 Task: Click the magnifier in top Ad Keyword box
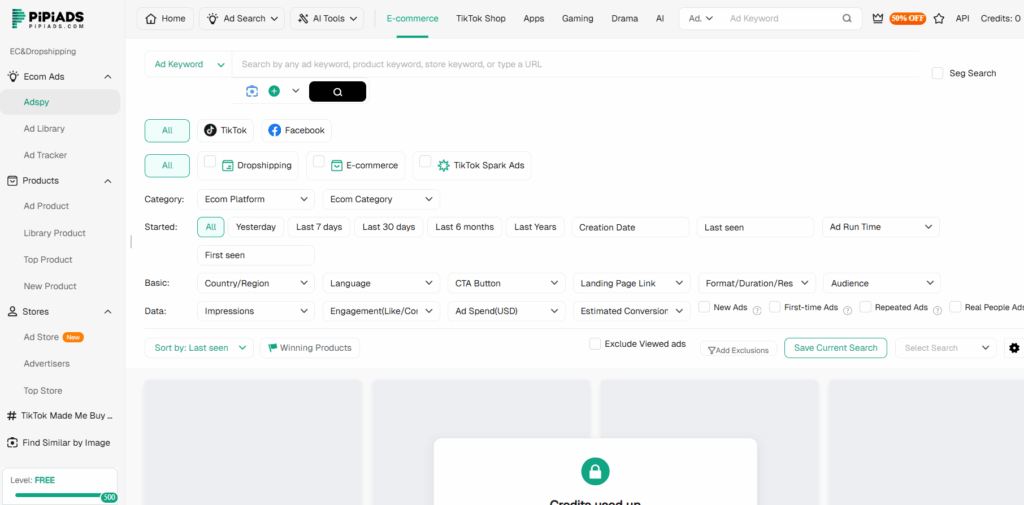pos(847,19)
